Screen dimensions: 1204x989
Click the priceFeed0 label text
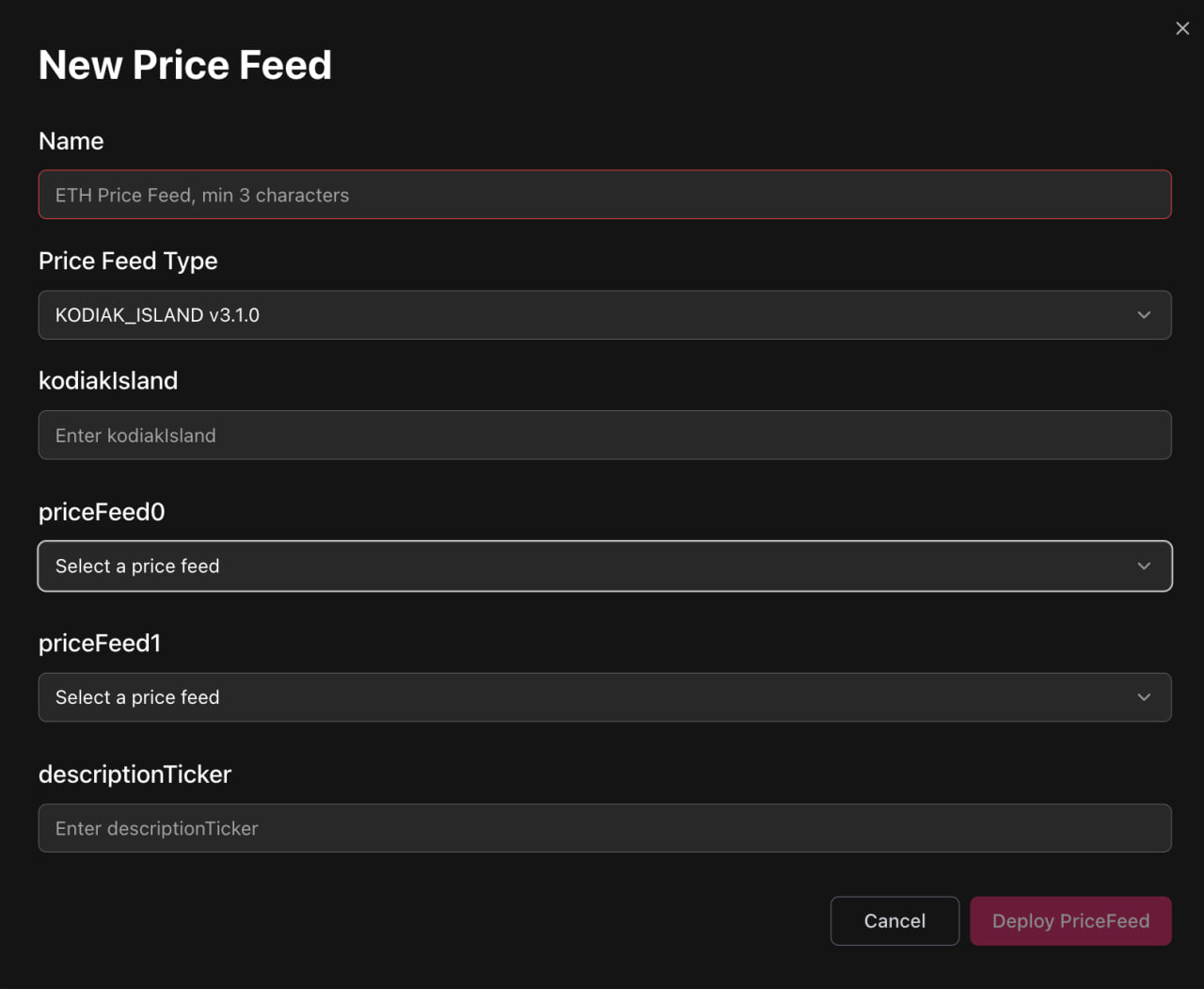102,512
